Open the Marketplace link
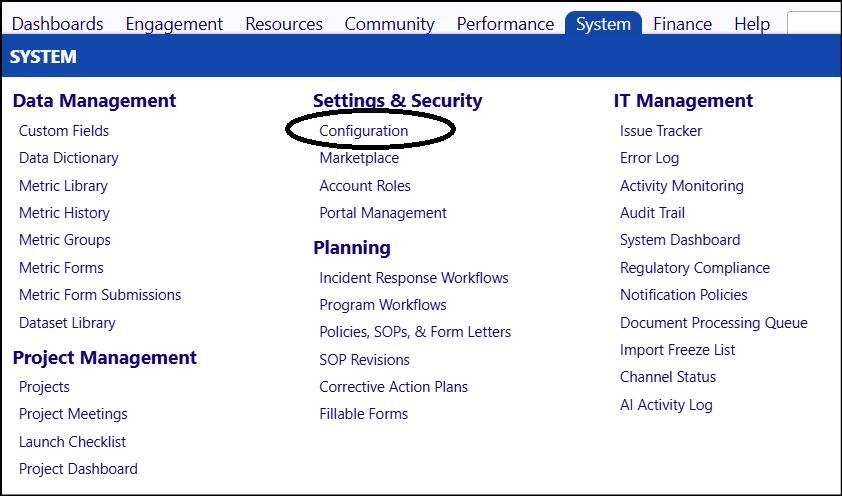842x496 pixels. tap(359, 158)
